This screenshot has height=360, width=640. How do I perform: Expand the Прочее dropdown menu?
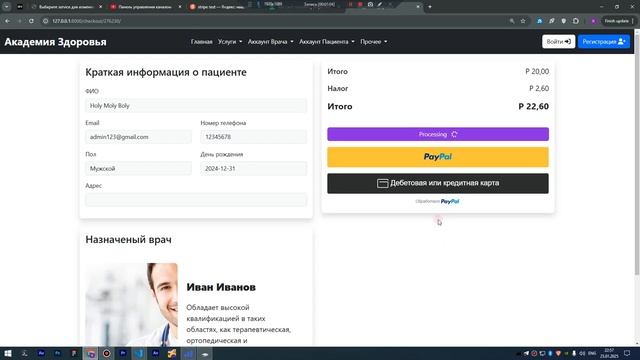click(373, 42)
